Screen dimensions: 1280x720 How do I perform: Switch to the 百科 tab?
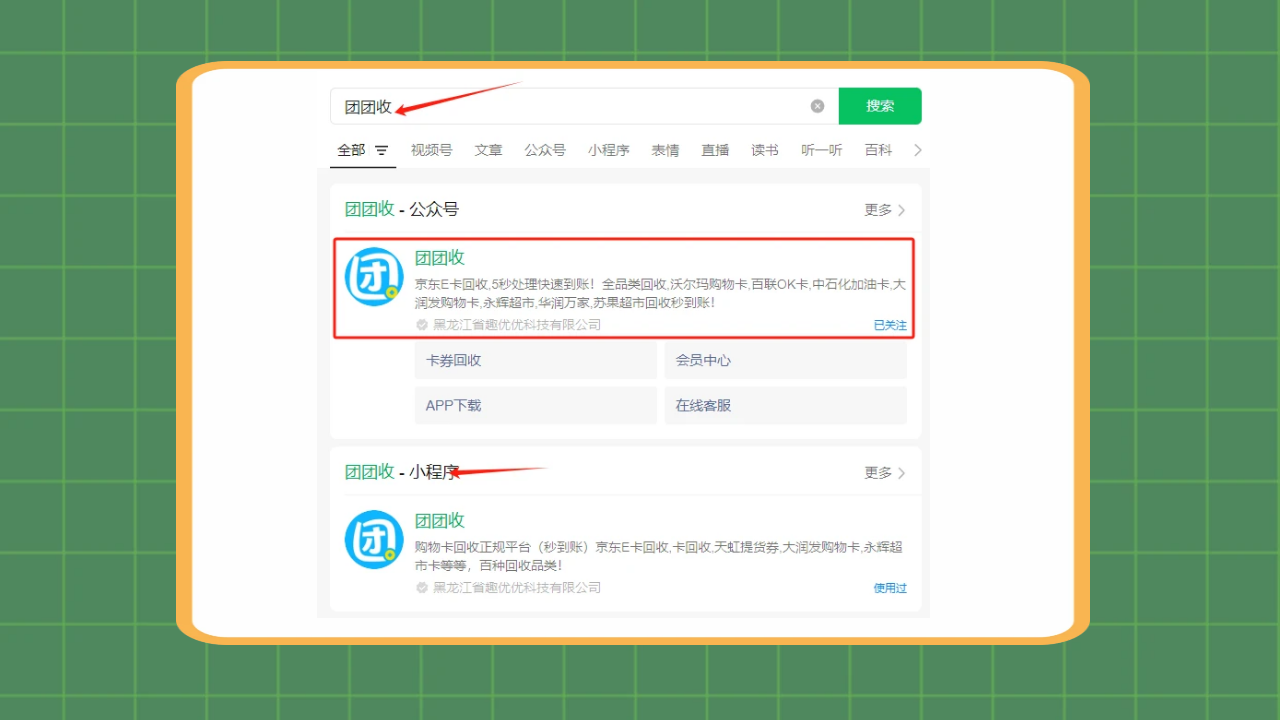[878, 150]
